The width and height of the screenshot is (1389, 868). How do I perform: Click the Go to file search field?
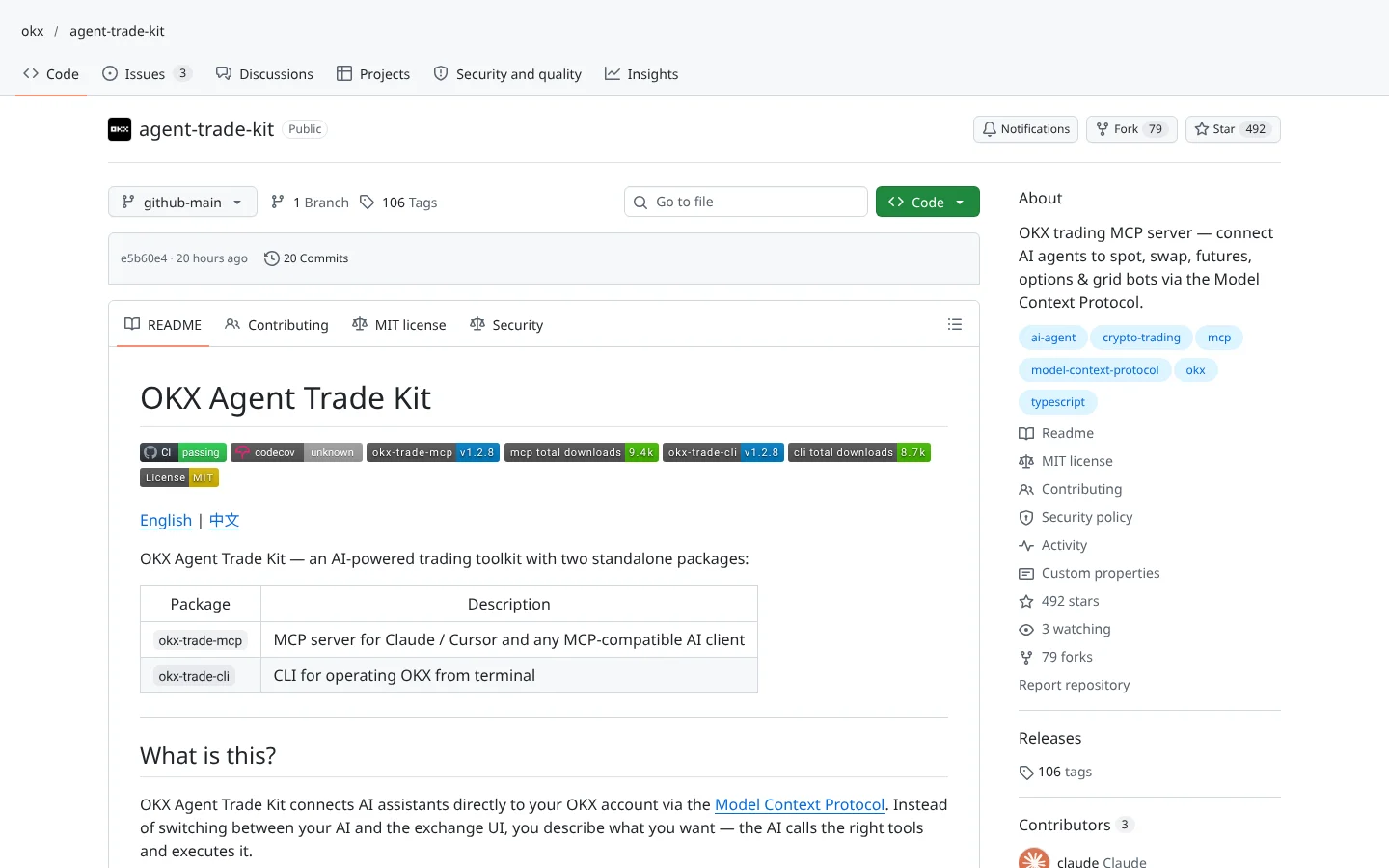coord(746,202)
